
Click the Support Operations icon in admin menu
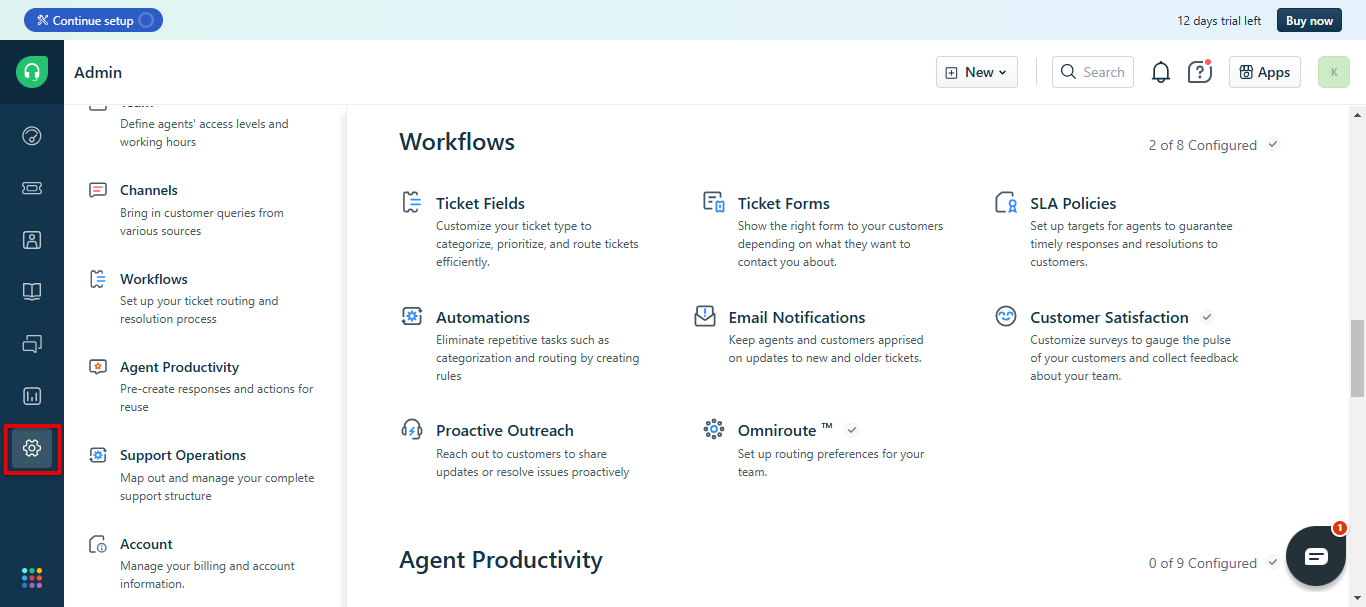pyautogui.click(x=98, y=455)
